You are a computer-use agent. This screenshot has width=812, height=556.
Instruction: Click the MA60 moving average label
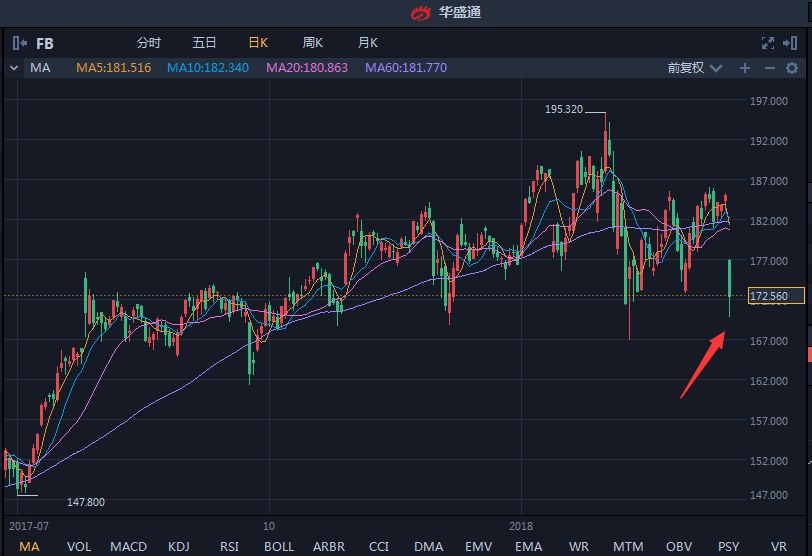(406, 68)
